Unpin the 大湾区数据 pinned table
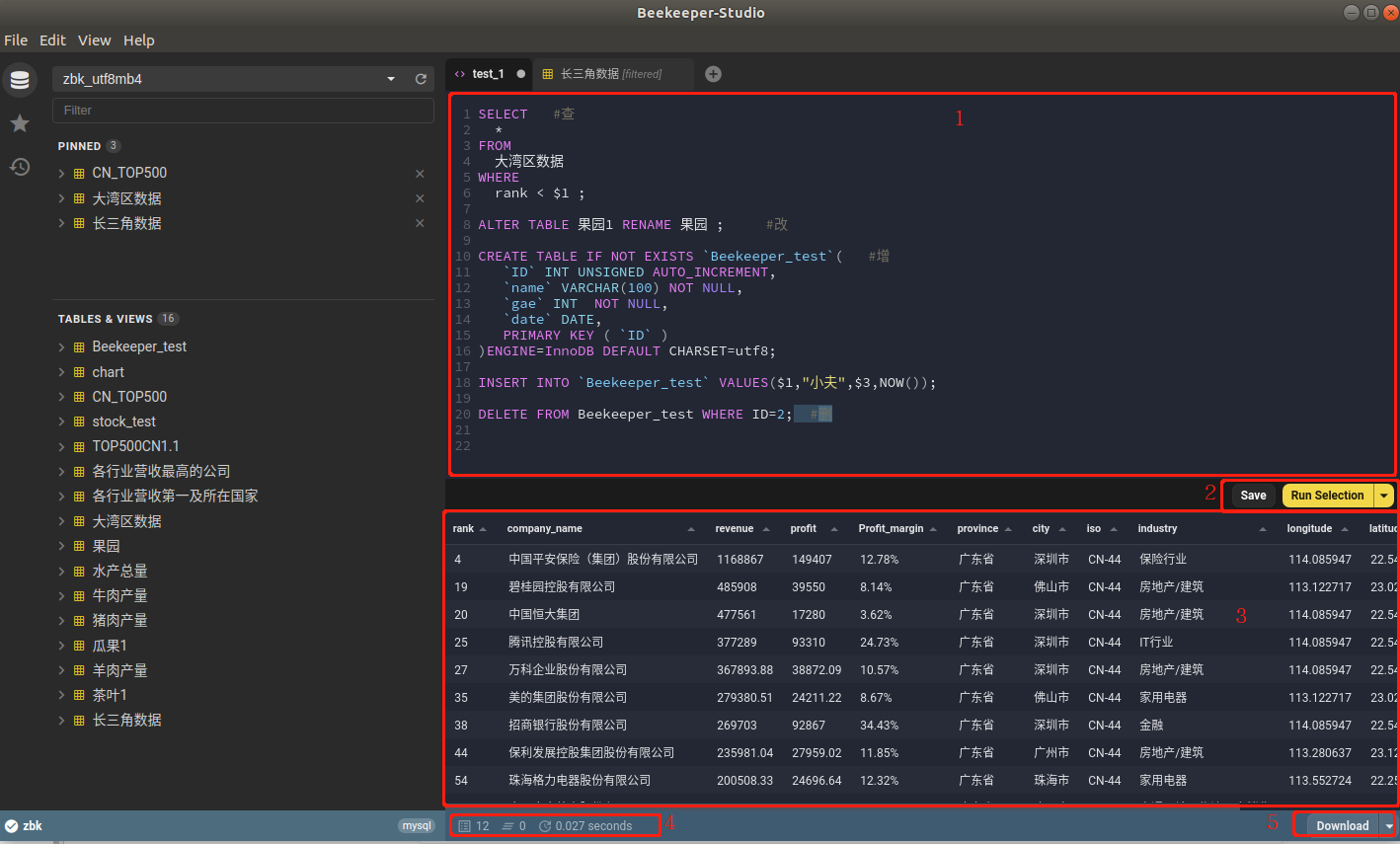The height and width of the screenshot is (844, 1400). [420, 198]
